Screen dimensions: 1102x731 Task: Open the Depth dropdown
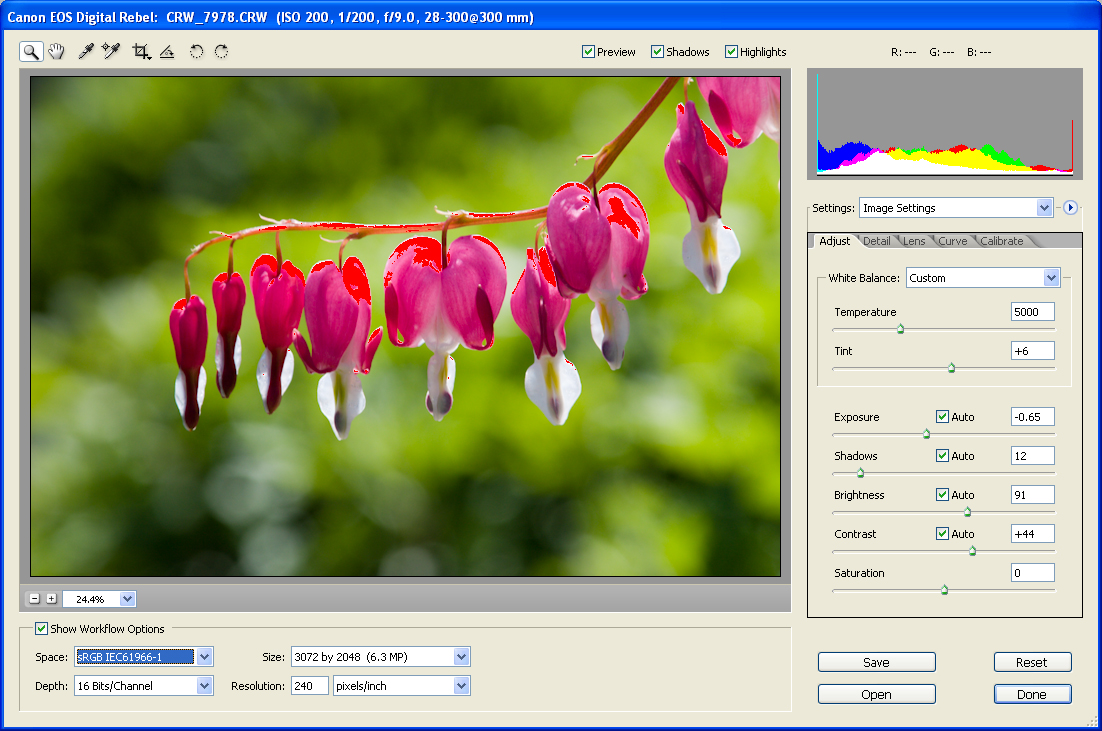pyautogui.click(x=205, y=686)
